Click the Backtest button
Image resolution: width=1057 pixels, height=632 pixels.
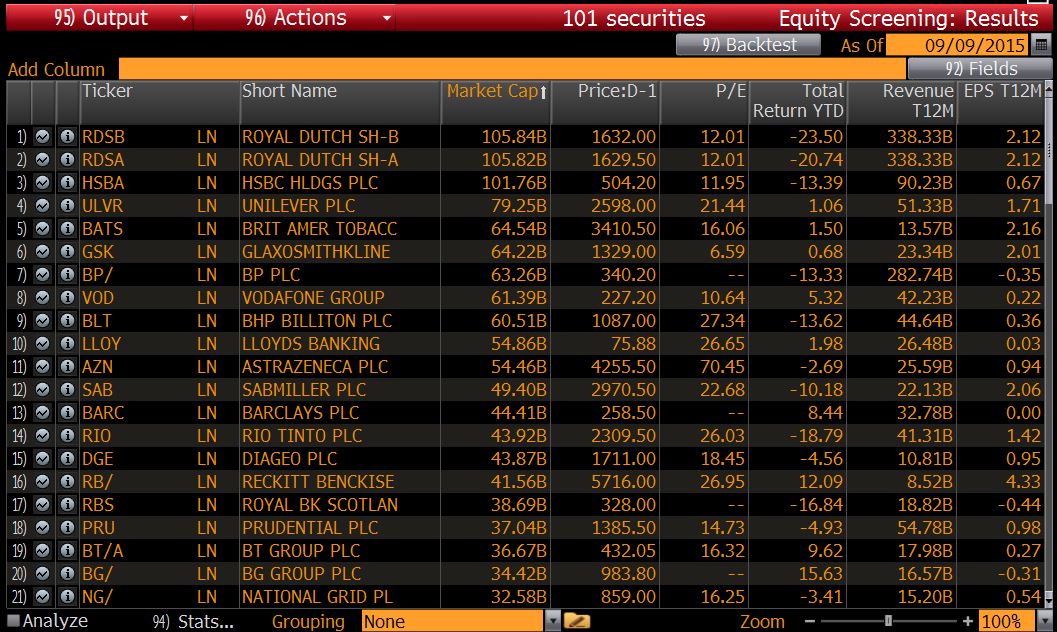747,45
